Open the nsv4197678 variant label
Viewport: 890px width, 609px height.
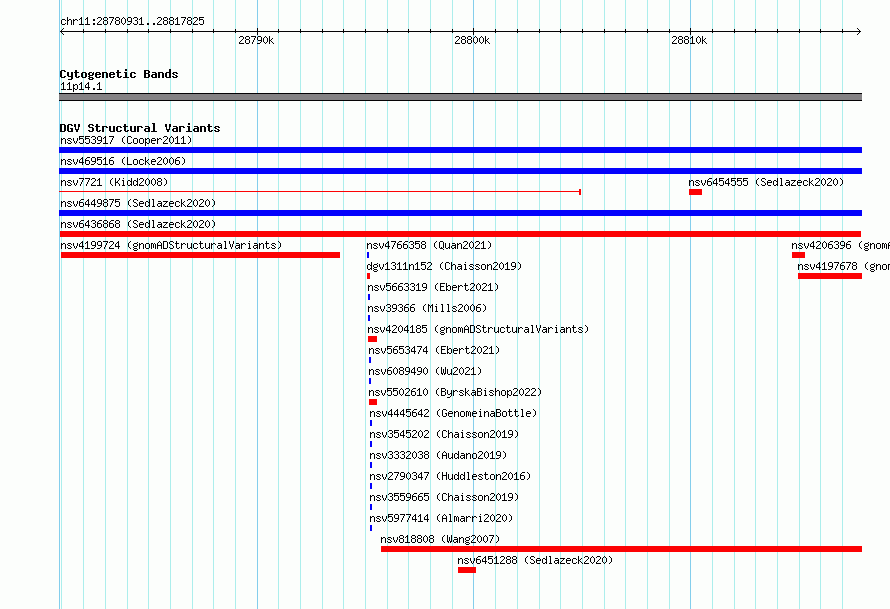(843, 266)
